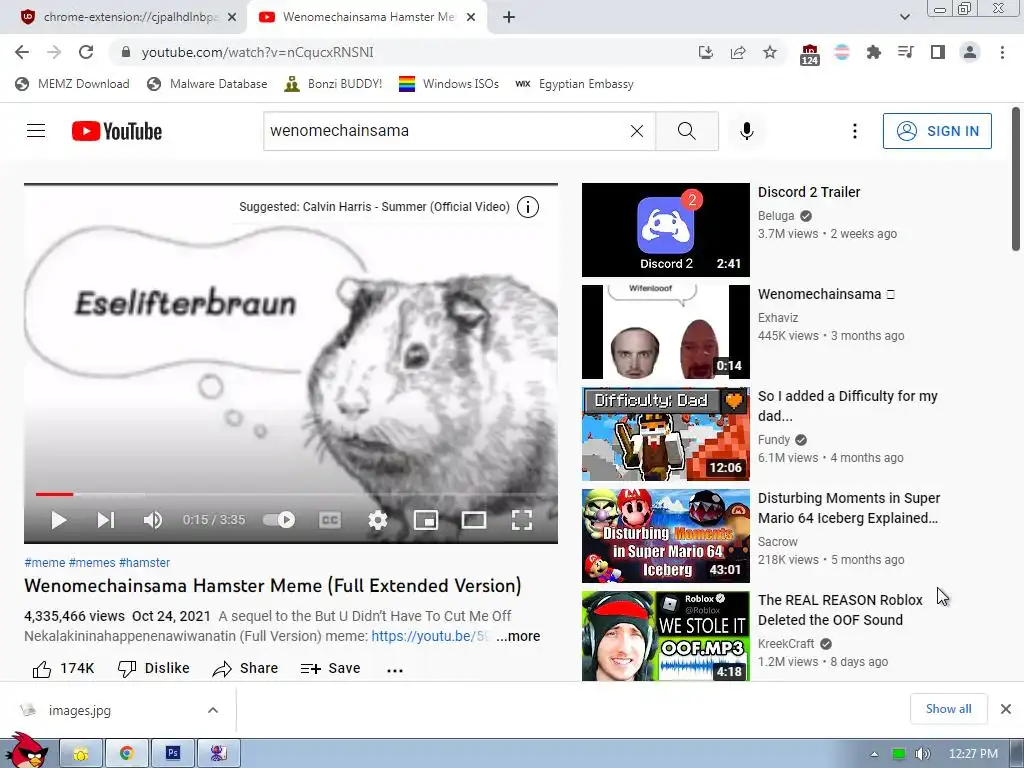
Task: Open the tab search dropdown arrow
Action: tap(904, 17)
